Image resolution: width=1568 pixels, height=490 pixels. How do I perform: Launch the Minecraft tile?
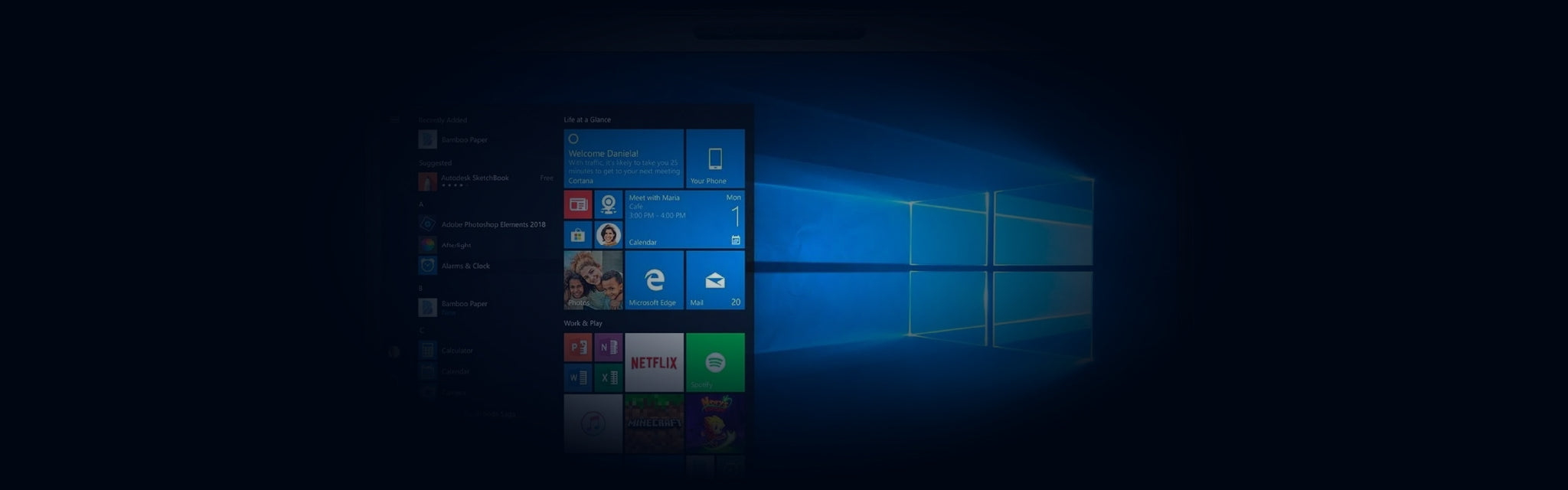[654, 423]
